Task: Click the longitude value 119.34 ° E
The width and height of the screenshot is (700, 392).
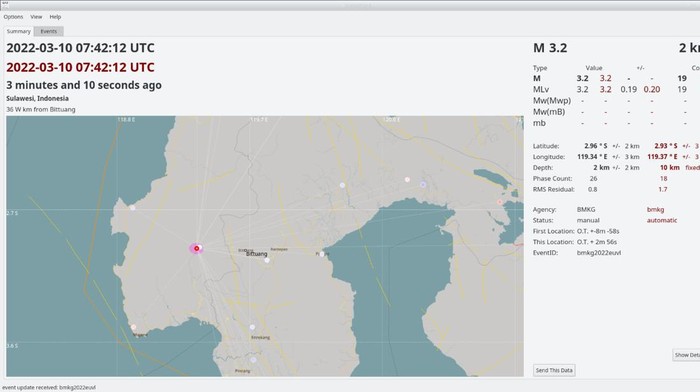Action: tap(592, 157)
